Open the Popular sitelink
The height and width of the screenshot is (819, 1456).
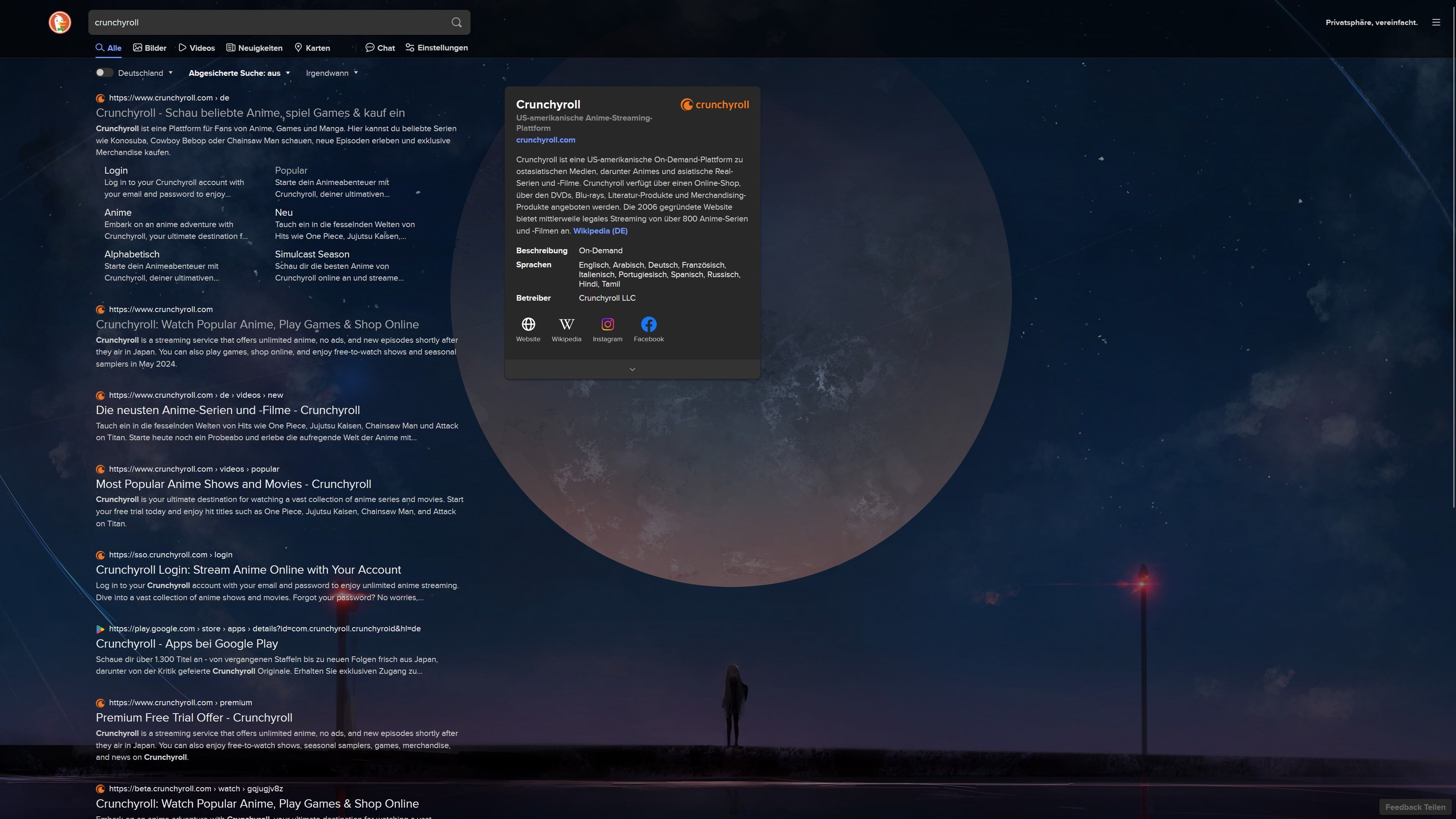(291, 171)
